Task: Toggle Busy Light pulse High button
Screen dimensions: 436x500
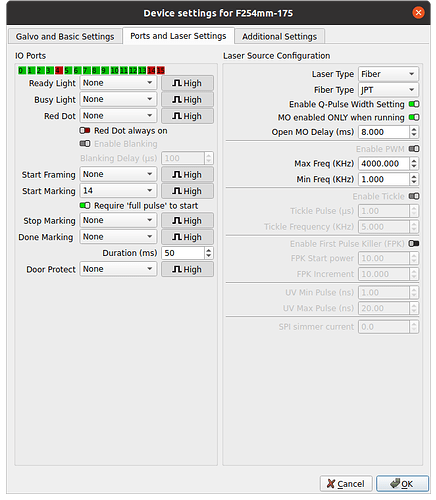Action: (x=187, y=100)
